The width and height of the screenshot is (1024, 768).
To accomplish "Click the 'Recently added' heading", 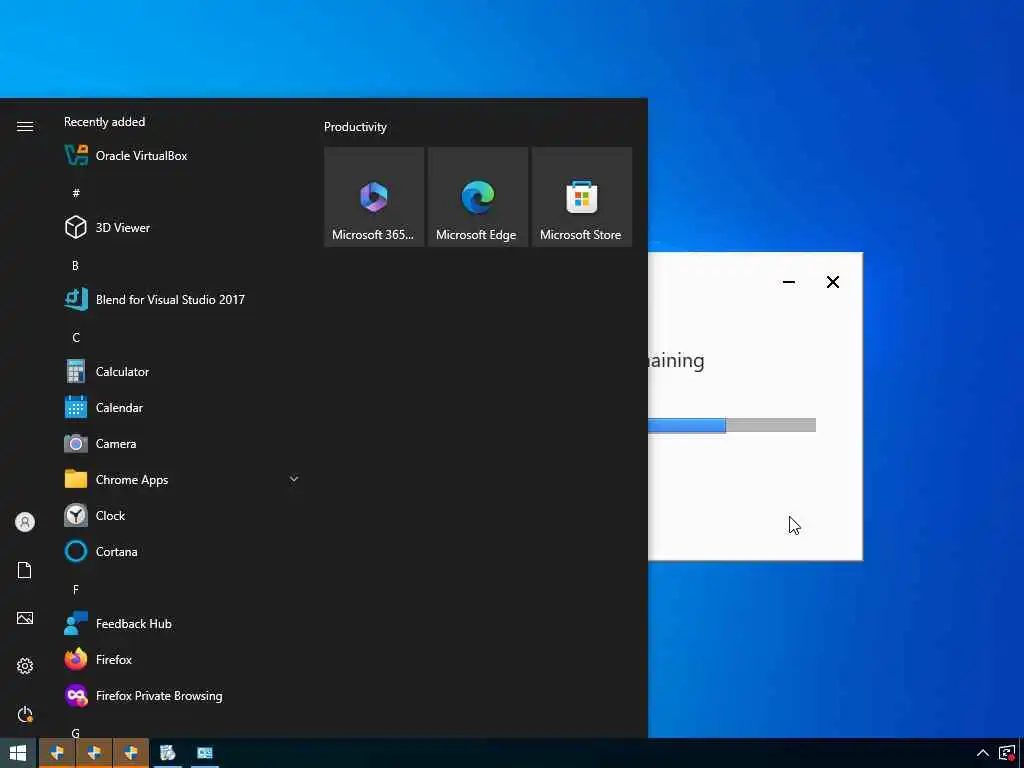I will (104, 121).
